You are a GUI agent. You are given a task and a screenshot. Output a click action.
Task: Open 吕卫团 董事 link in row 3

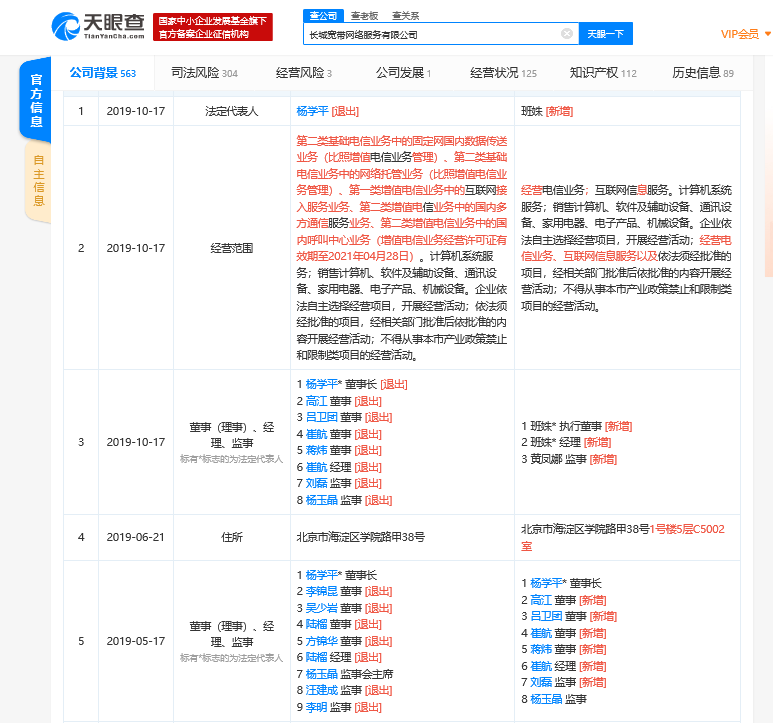point(321,417)
